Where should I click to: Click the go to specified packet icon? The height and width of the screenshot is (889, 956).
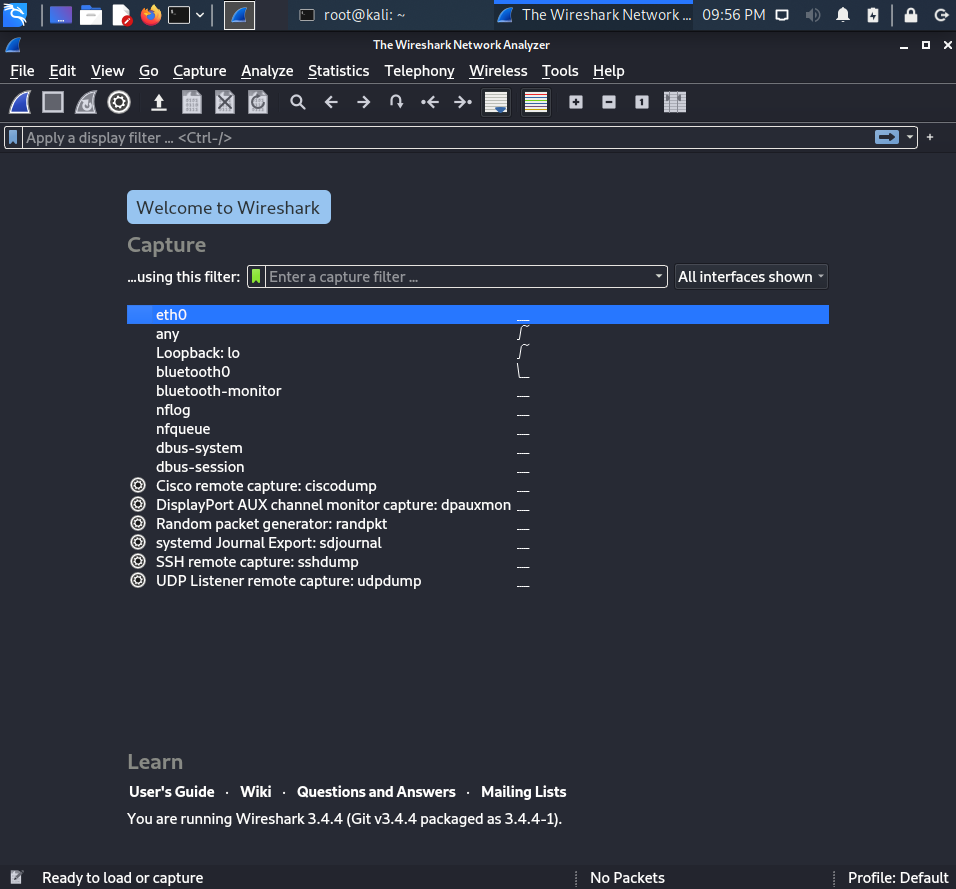point(397,102)
